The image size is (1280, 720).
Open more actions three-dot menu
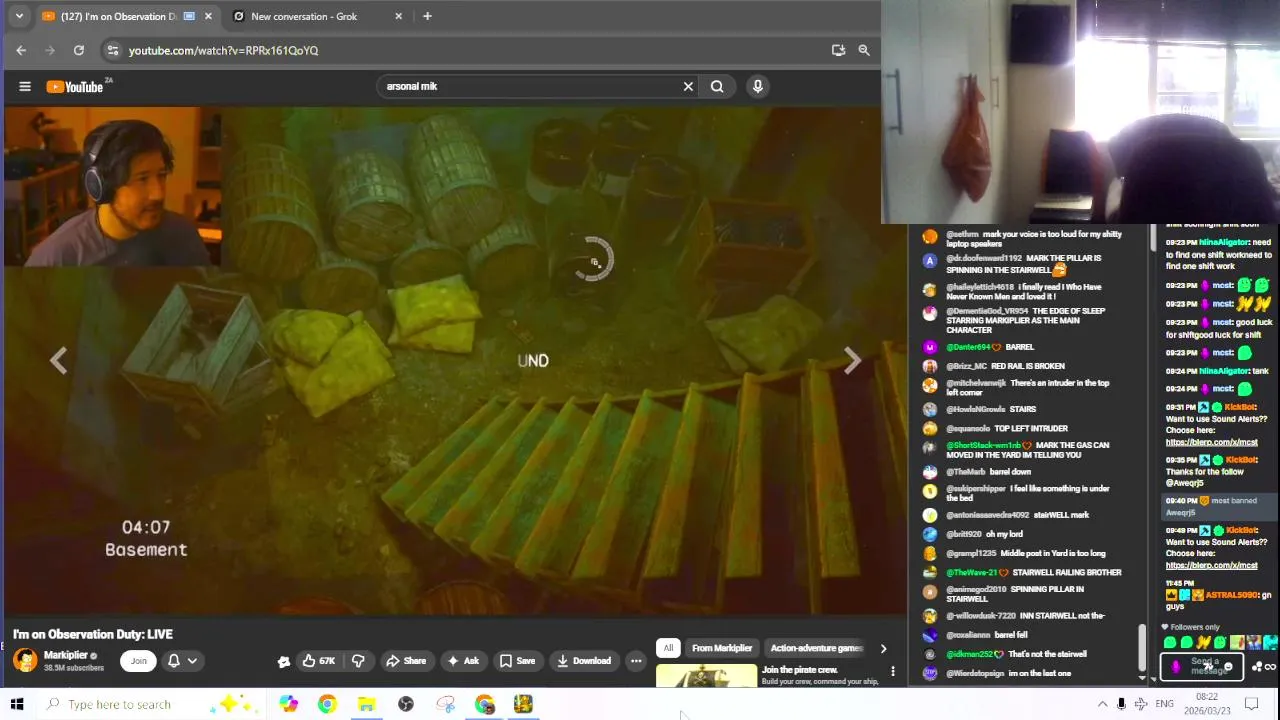[x=636, y=660]
